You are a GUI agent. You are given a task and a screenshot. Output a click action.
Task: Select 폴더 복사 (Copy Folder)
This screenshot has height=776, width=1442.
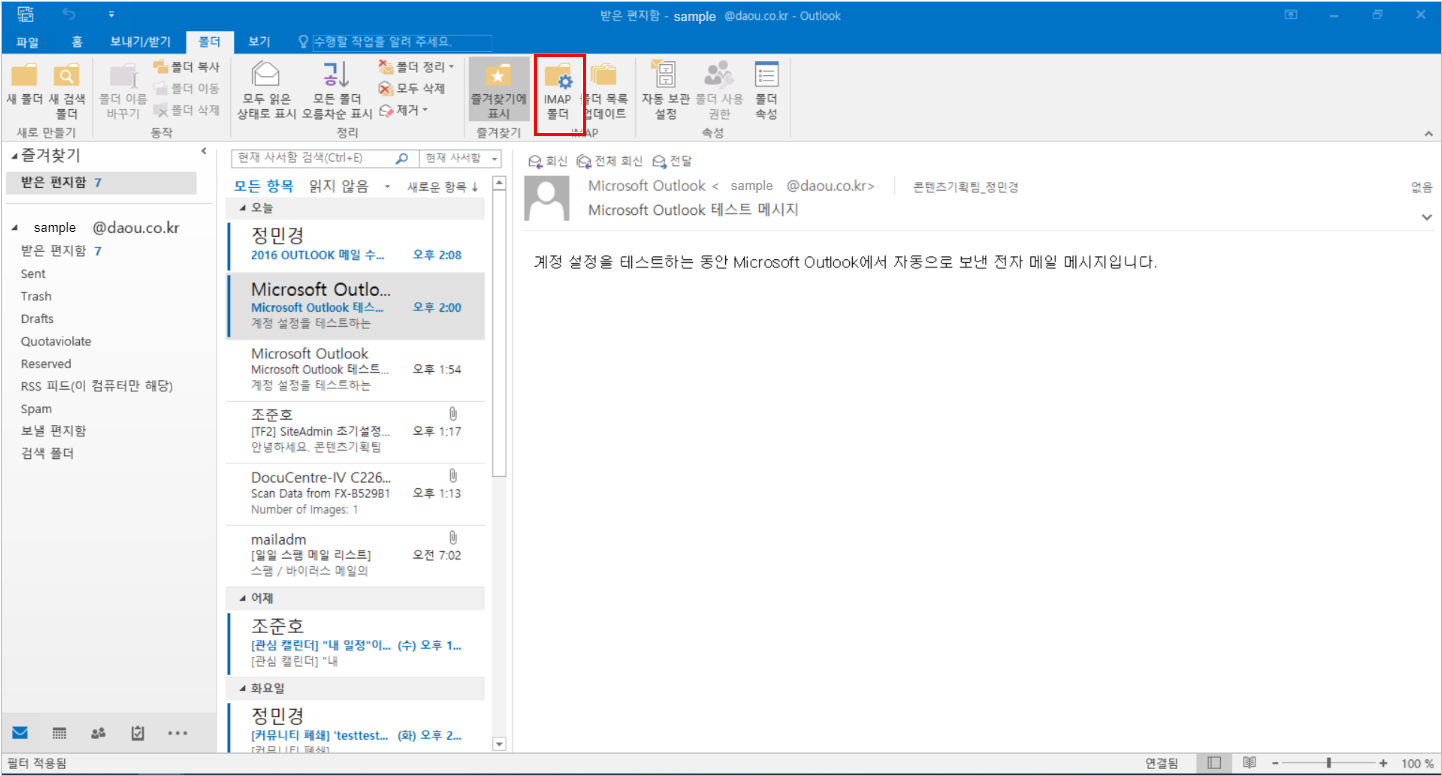click(x=186, y=67)
